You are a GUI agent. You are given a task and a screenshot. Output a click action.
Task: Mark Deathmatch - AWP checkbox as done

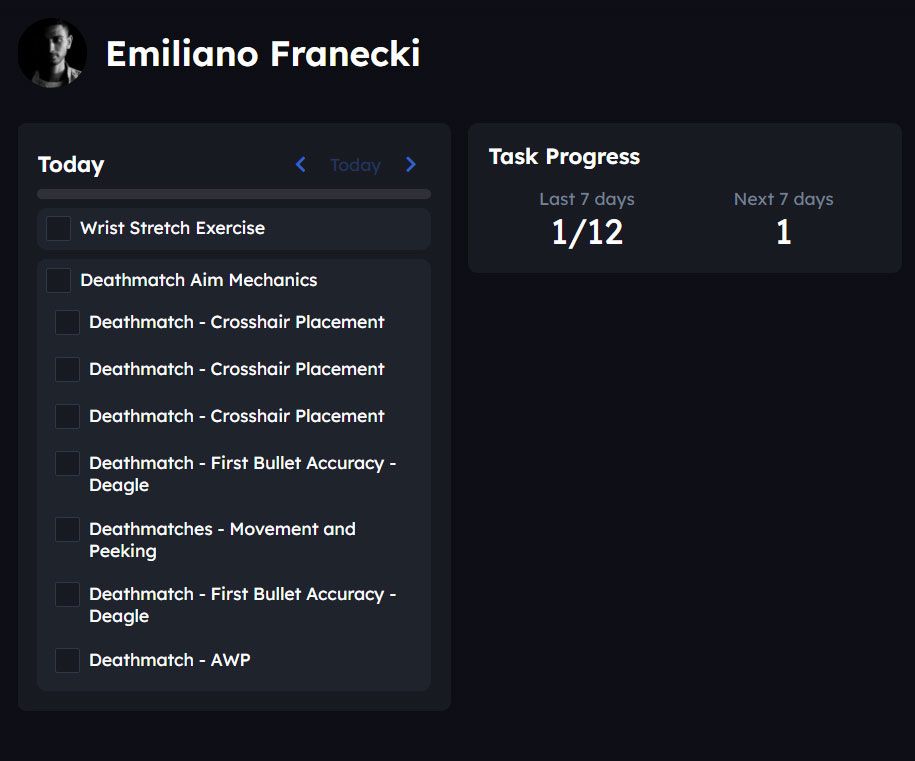pos(67,660)
